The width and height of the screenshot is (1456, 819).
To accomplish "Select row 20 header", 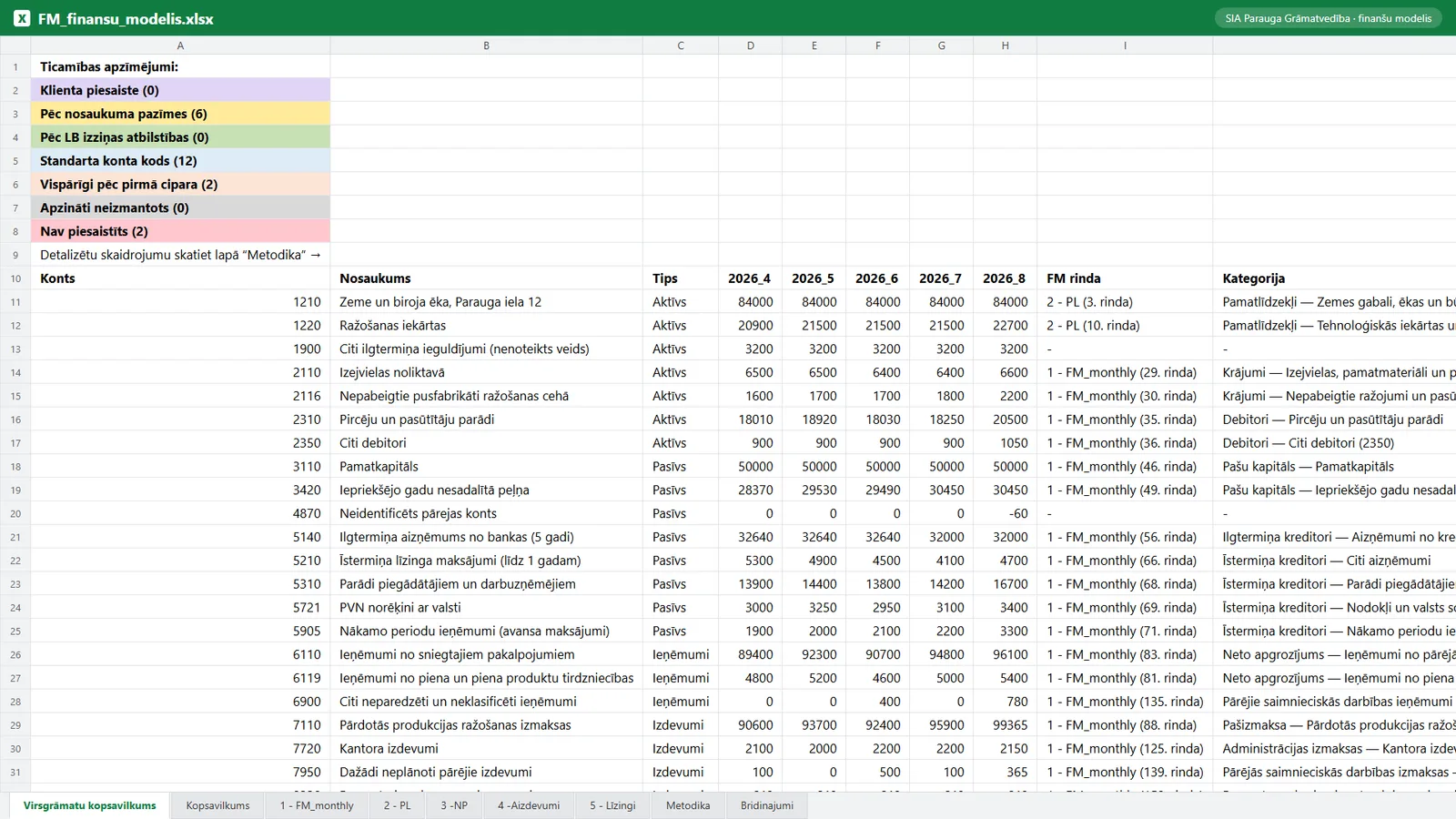I will (x=15, y=513).
